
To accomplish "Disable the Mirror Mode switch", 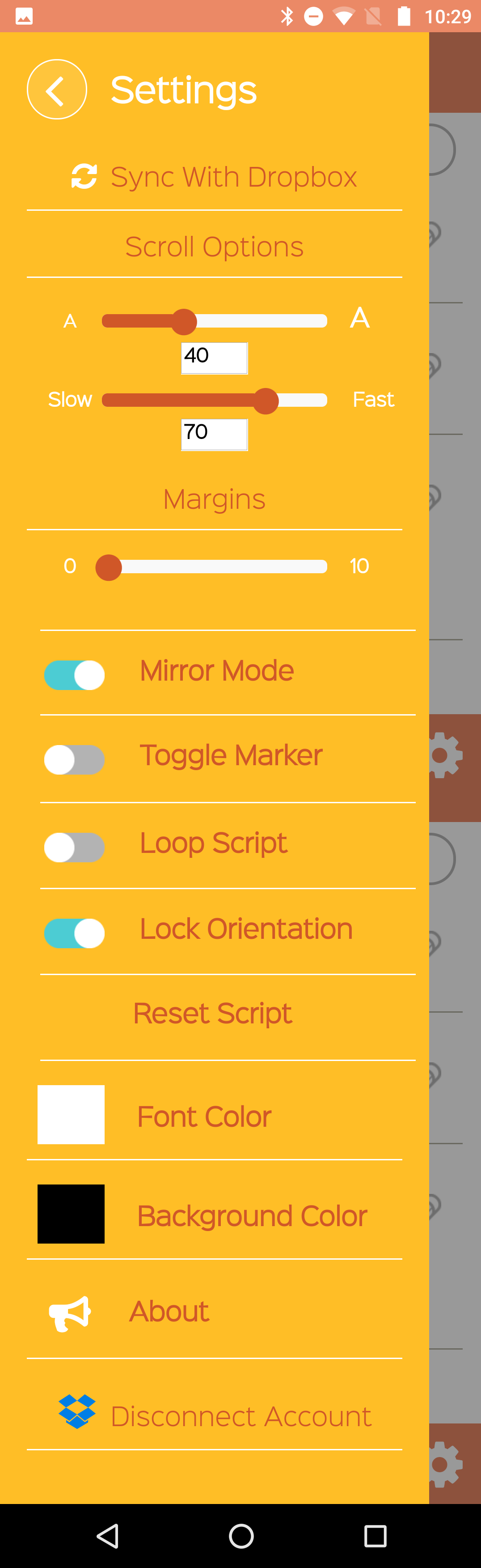I will [74, 675].
